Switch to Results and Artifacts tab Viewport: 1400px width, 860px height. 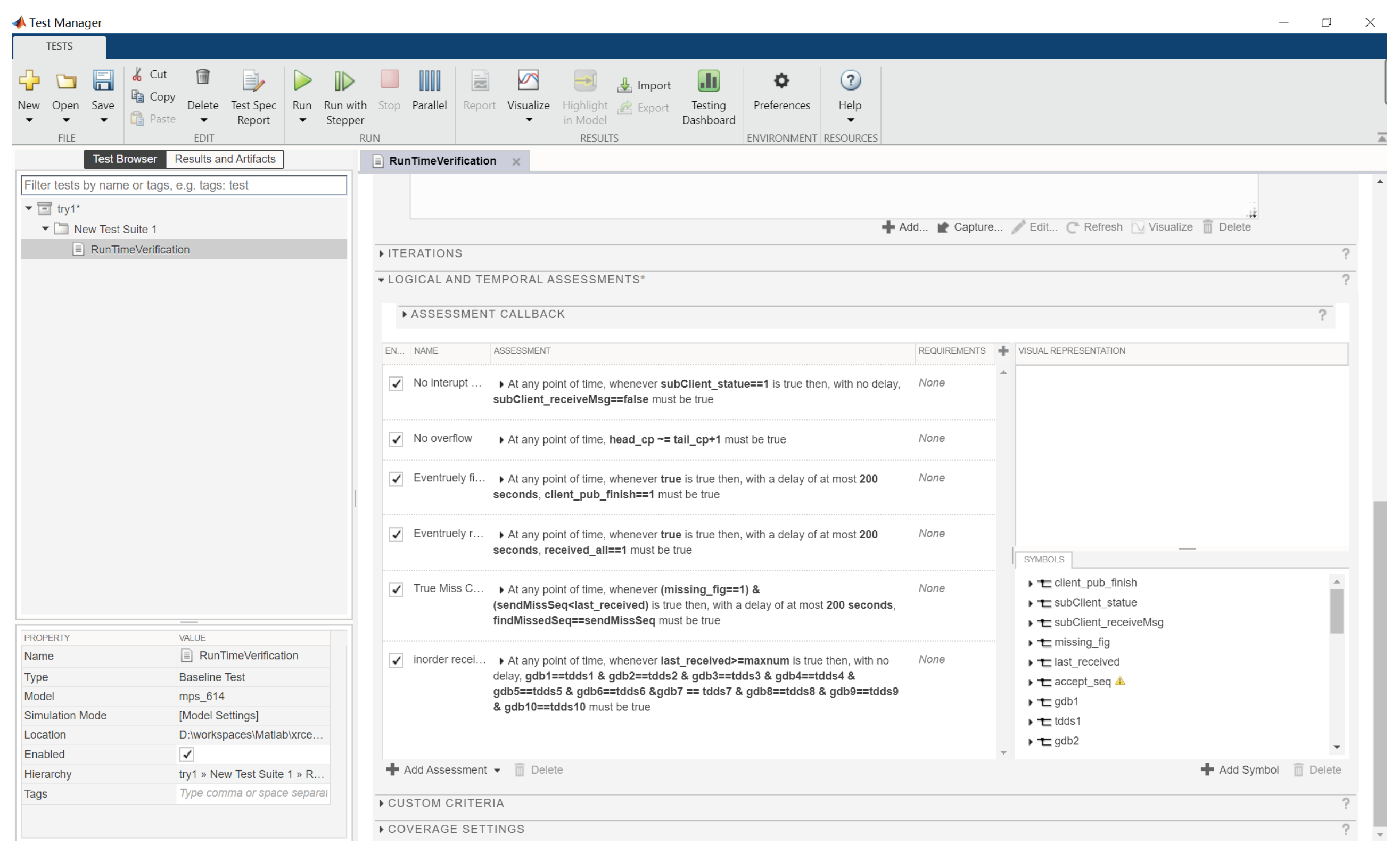click(x=225, y=159)
